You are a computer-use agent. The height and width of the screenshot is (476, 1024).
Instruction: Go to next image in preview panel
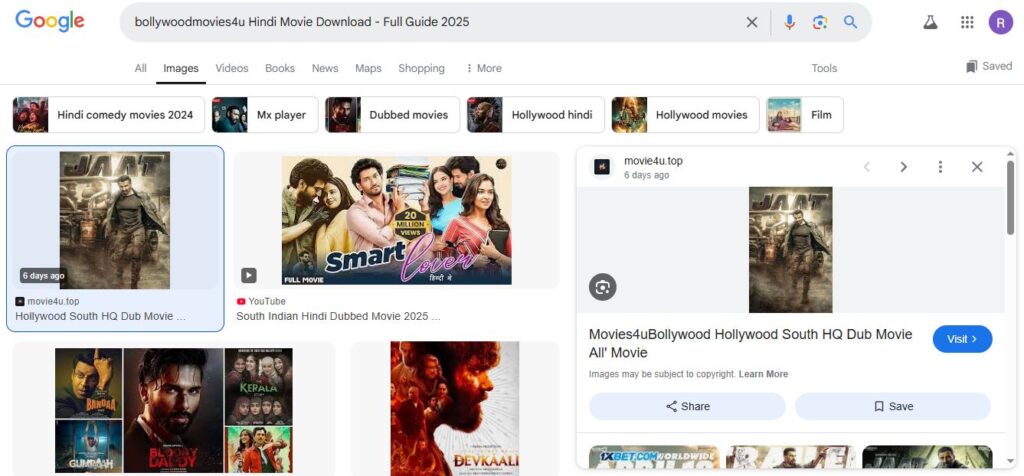click(904, 167)
